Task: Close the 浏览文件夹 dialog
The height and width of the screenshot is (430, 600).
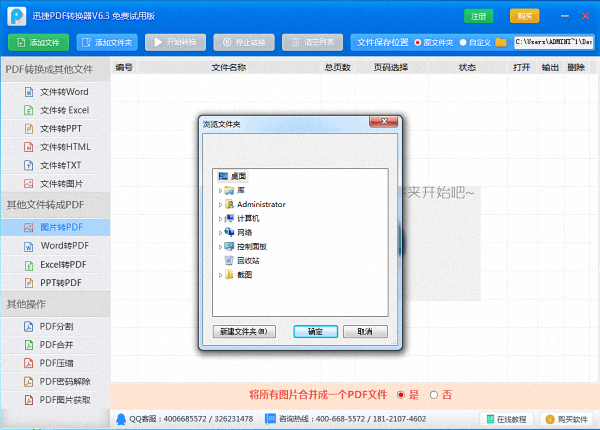Action: (384, 122)
